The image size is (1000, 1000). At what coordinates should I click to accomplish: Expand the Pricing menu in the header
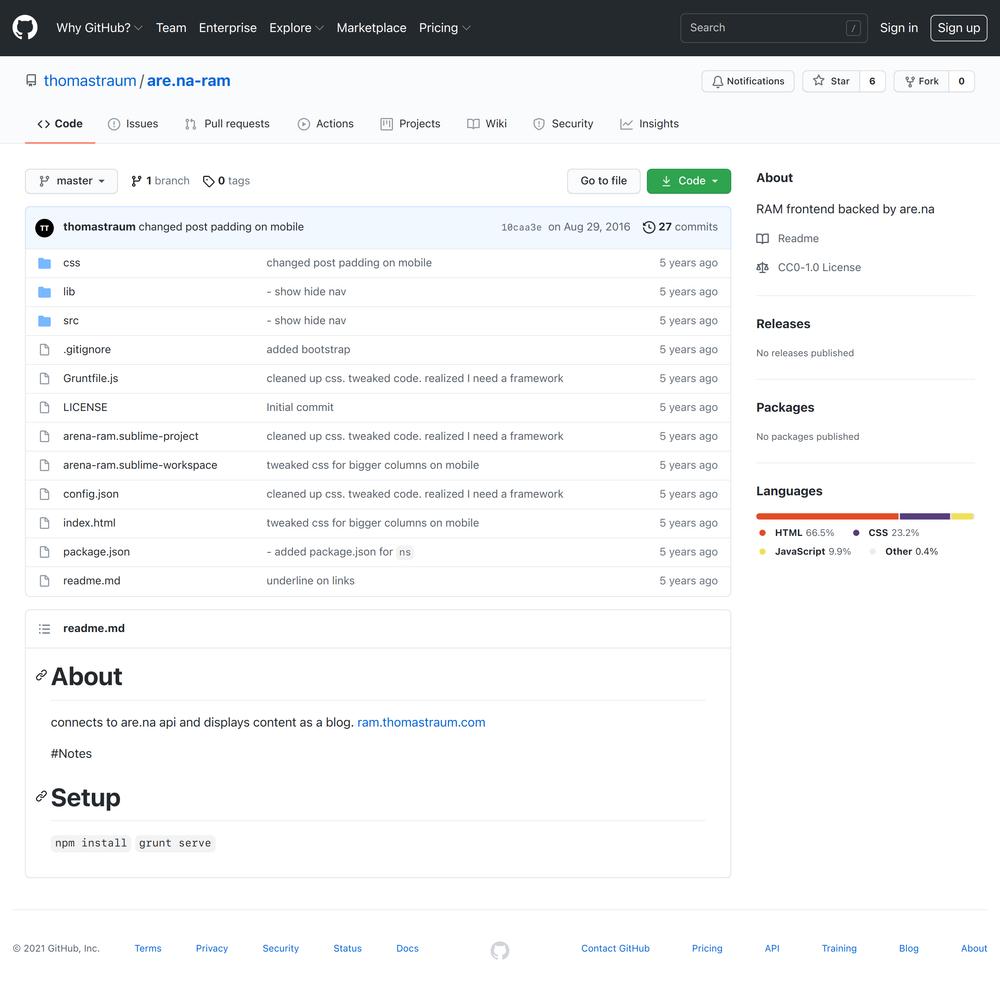(x=445, y=27)
